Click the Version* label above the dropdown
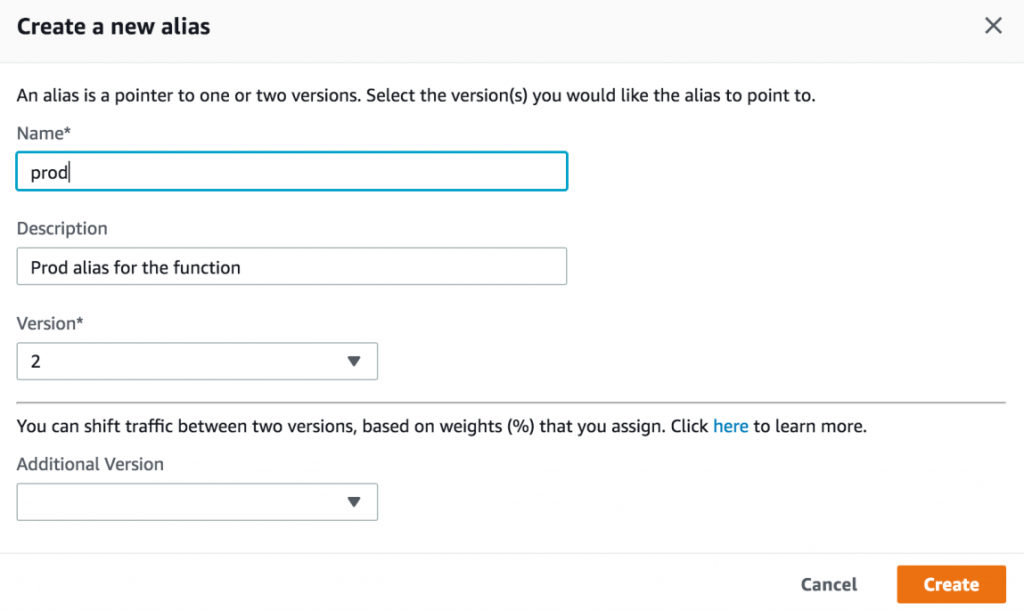The height and width of the screenshot is (611, 1024). (x=51, y=323)
